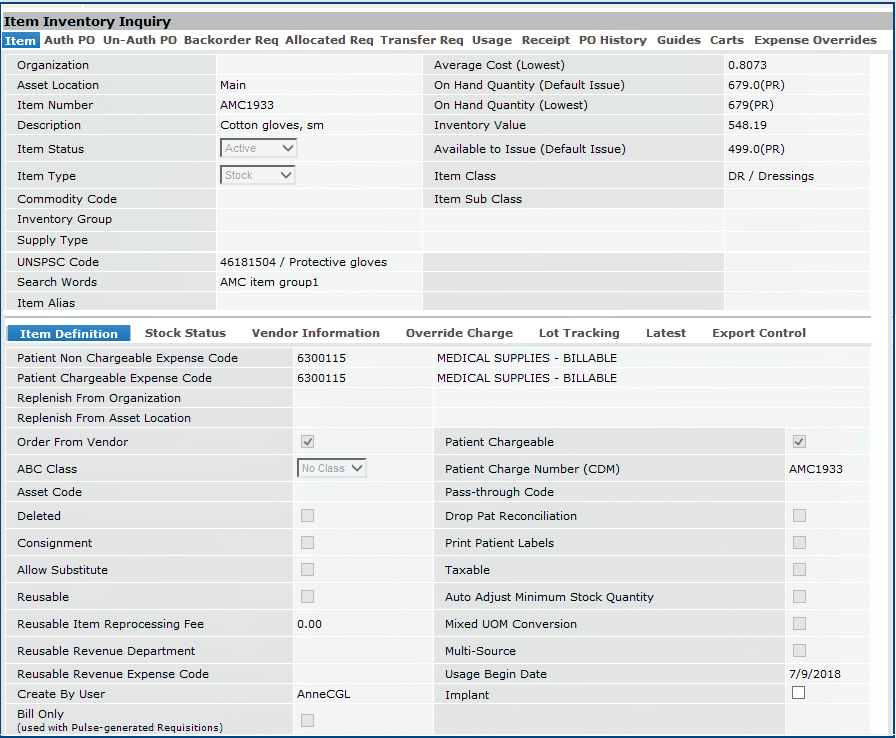Switch to Vendor Information sub-tab

pos(315,333)
